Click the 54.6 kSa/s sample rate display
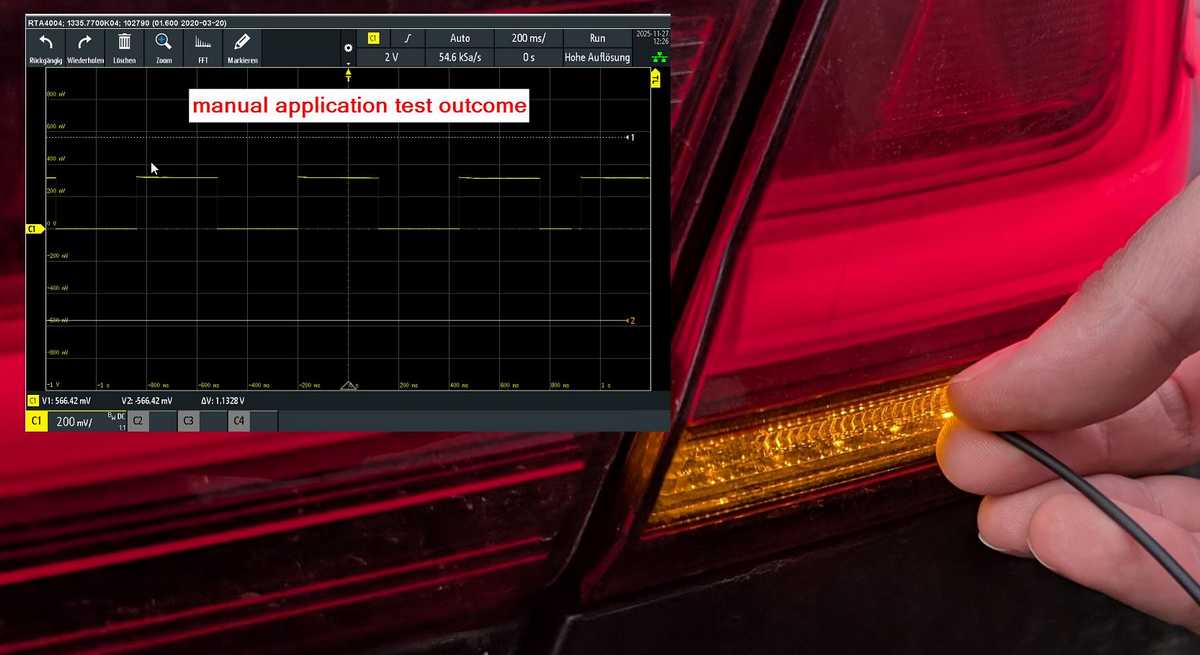Screen dimensions: 1200x655 (x=462, y=57)
